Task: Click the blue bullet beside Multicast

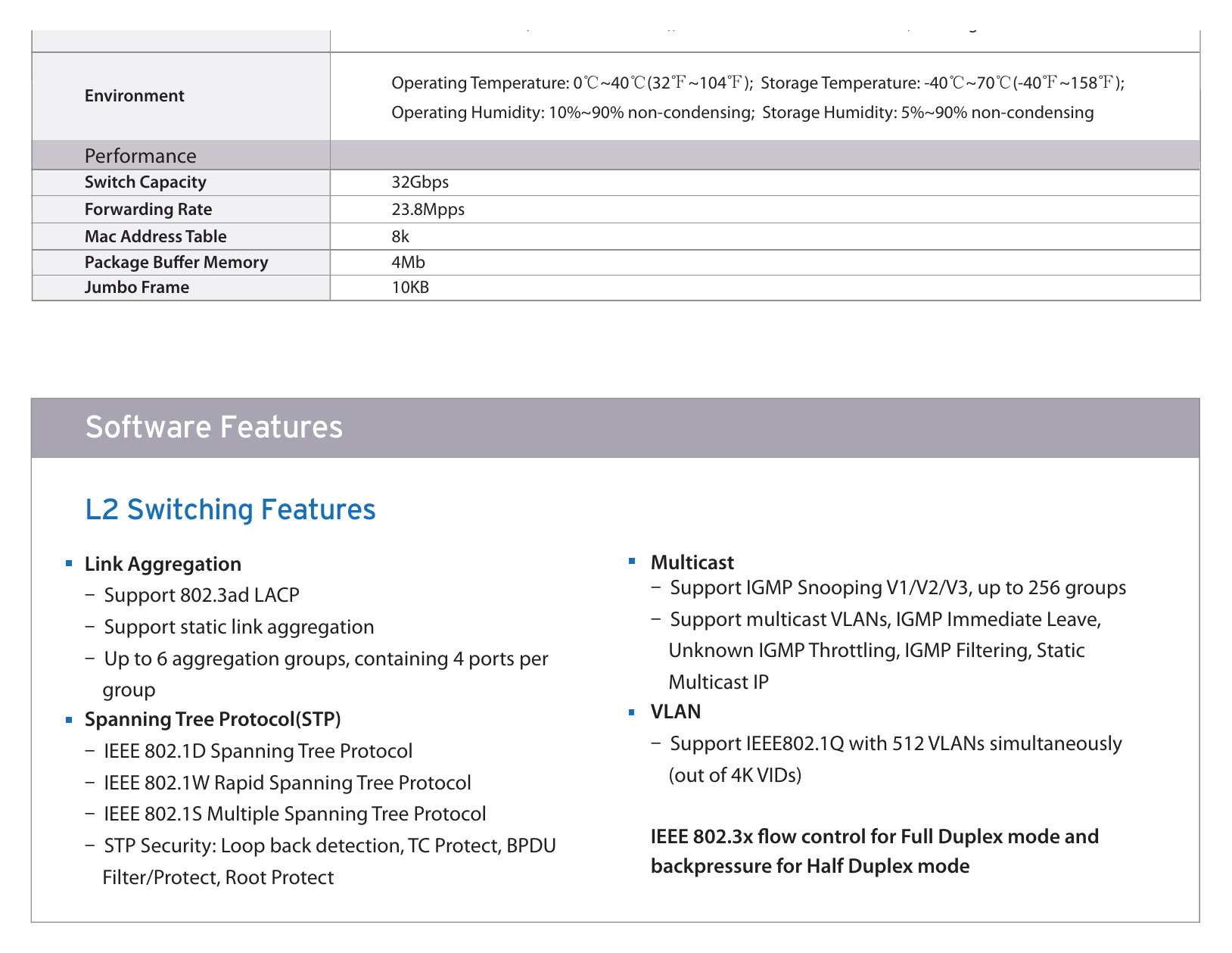Action: [x=633, y=561]
